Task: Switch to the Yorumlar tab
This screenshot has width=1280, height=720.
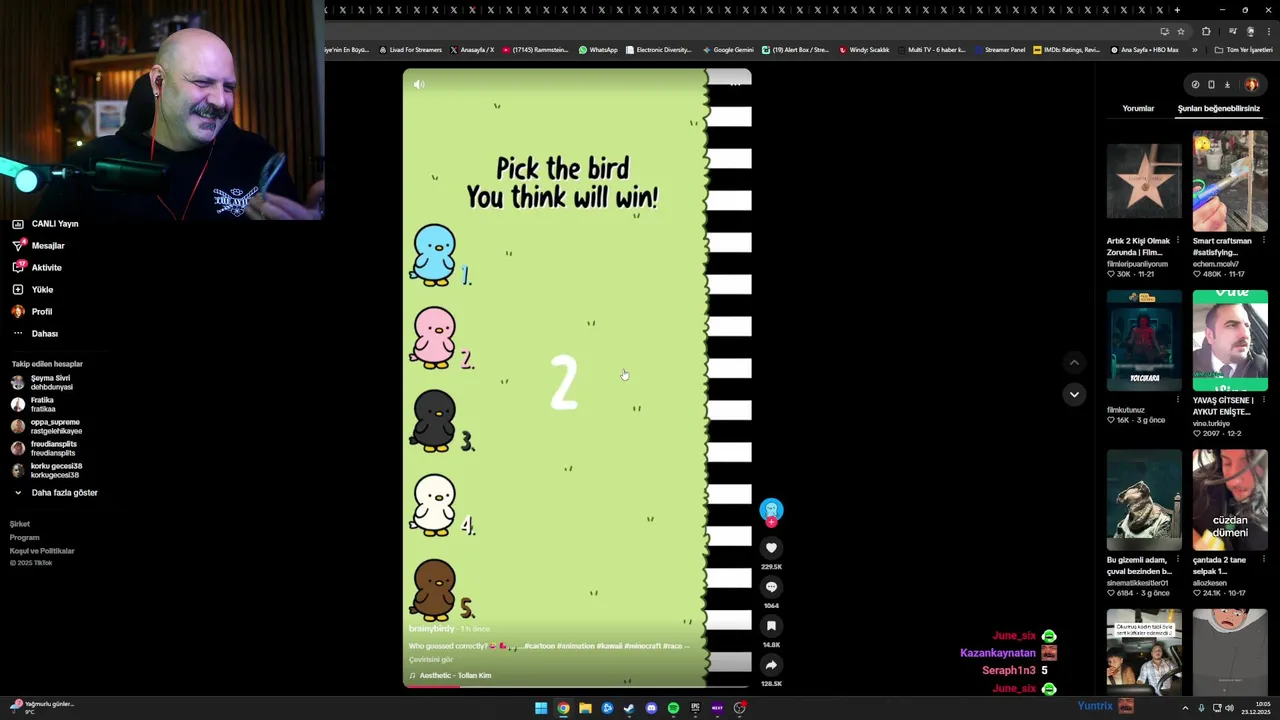Action: [1138, 108]
